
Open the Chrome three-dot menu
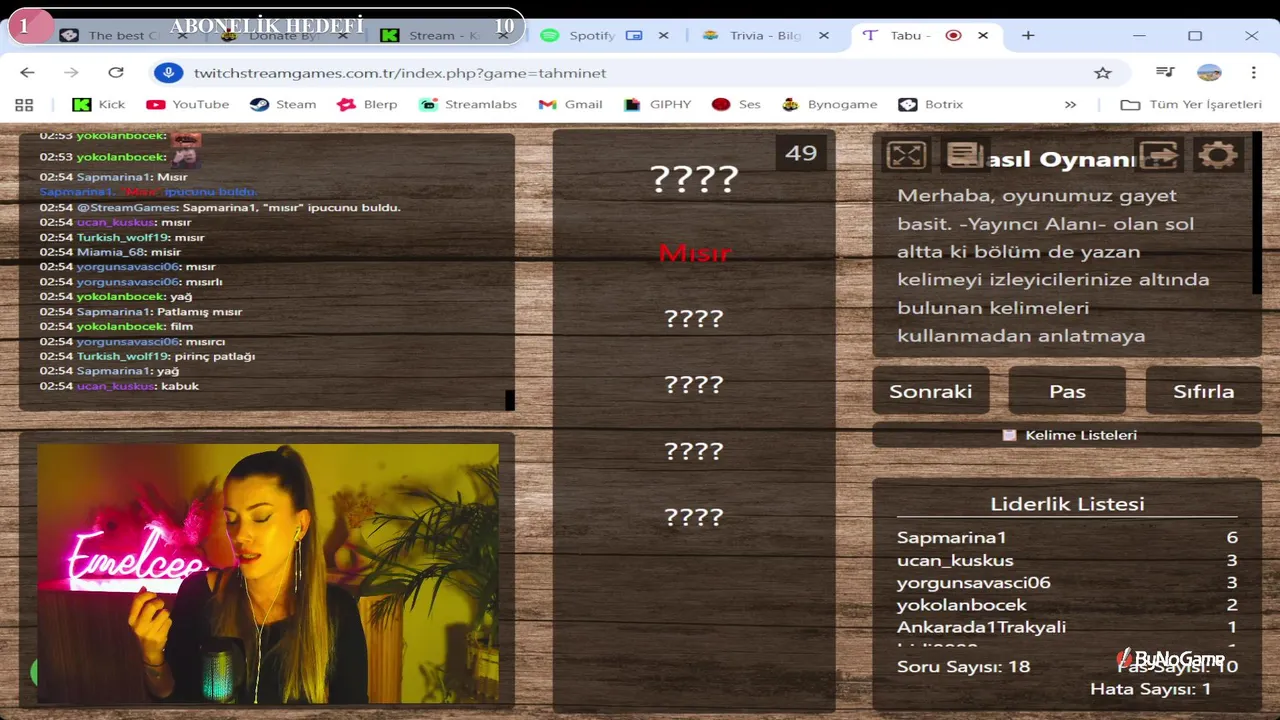pyautogui.click(x=1253, y=72)
